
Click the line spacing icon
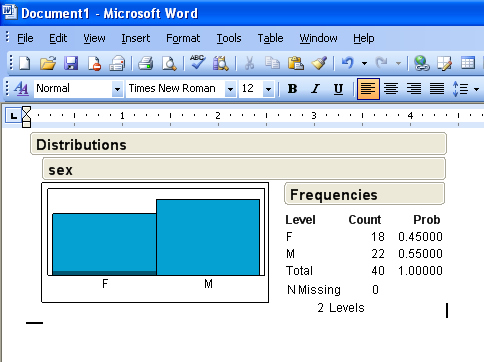tap(460, 89)
